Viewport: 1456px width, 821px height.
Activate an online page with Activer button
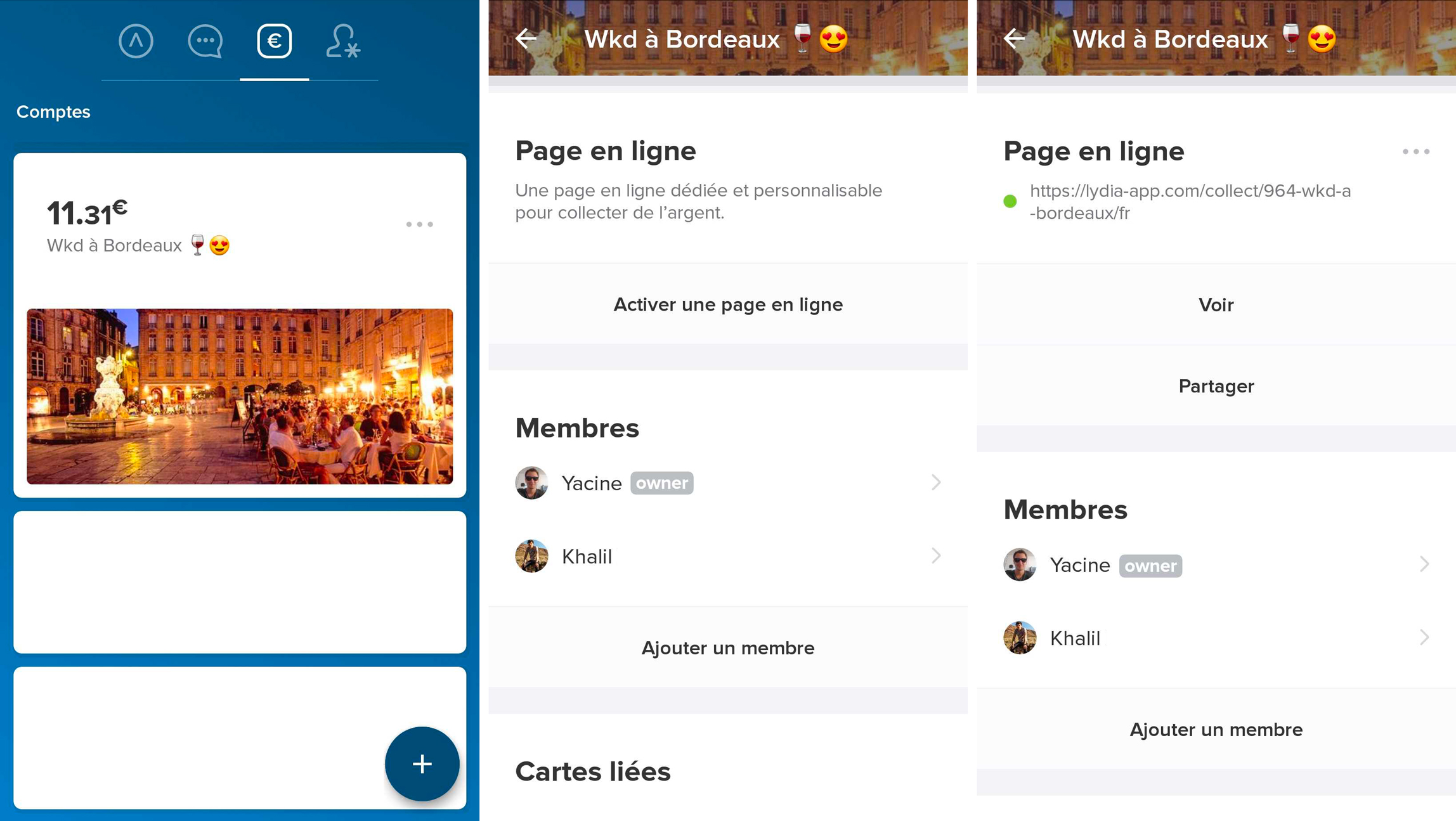tap(728, 304)
